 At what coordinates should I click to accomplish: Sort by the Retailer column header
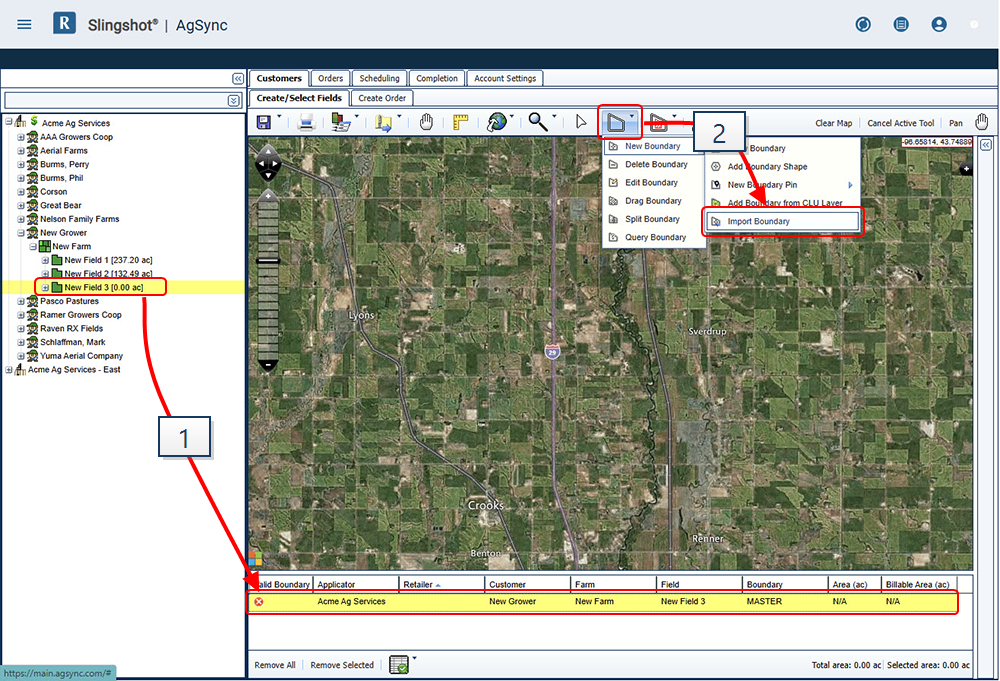click(442, 584)
